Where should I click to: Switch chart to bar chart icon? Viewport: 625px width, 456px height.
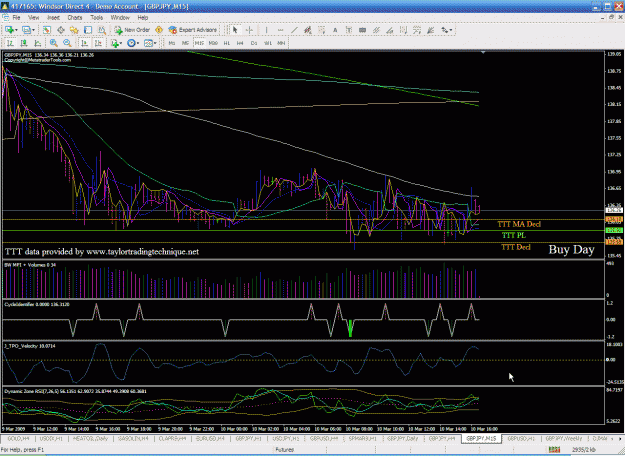pos(10,43)
